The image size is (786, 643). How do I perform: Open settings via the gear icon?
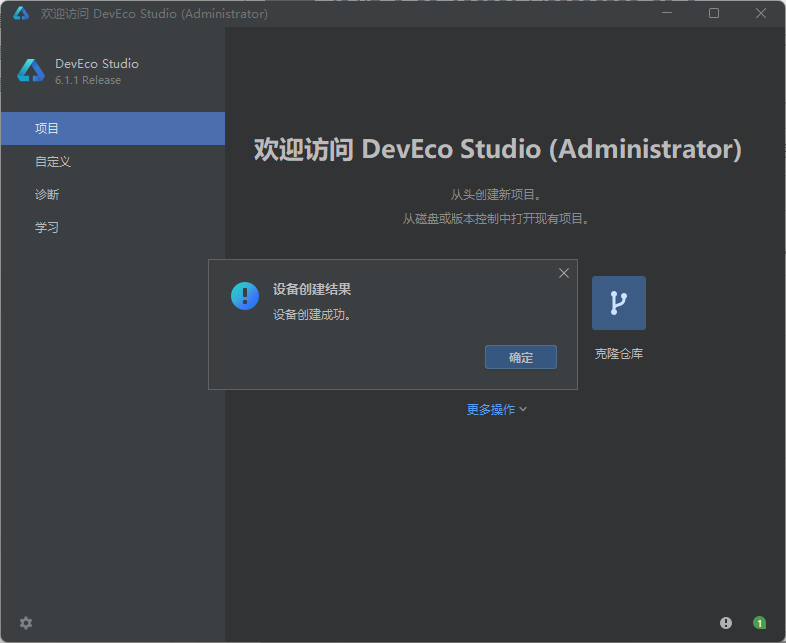pos(26,623)
